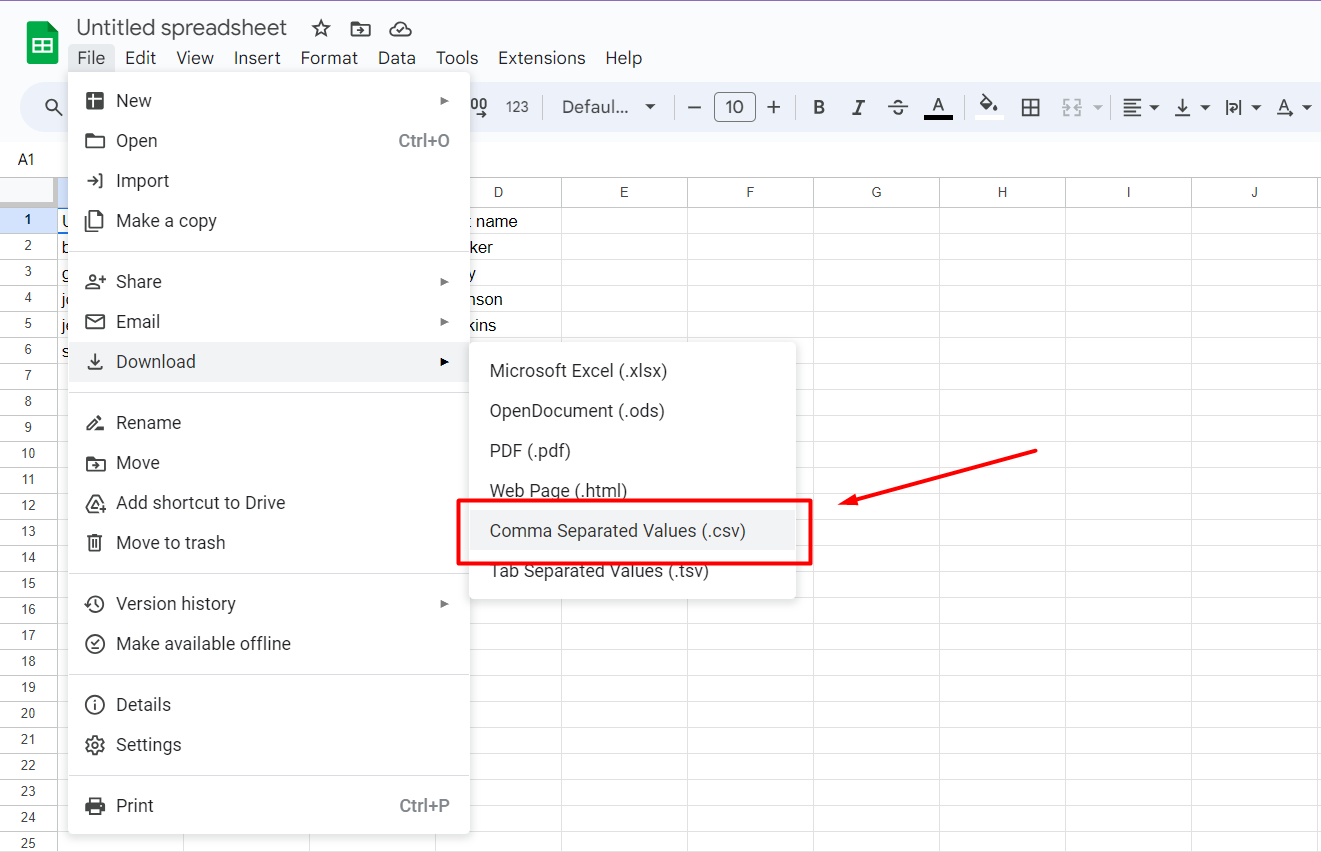This screenshot has height=852, width=1321.
Task: Increase font size with plus icon
Action: click(774, 107)
